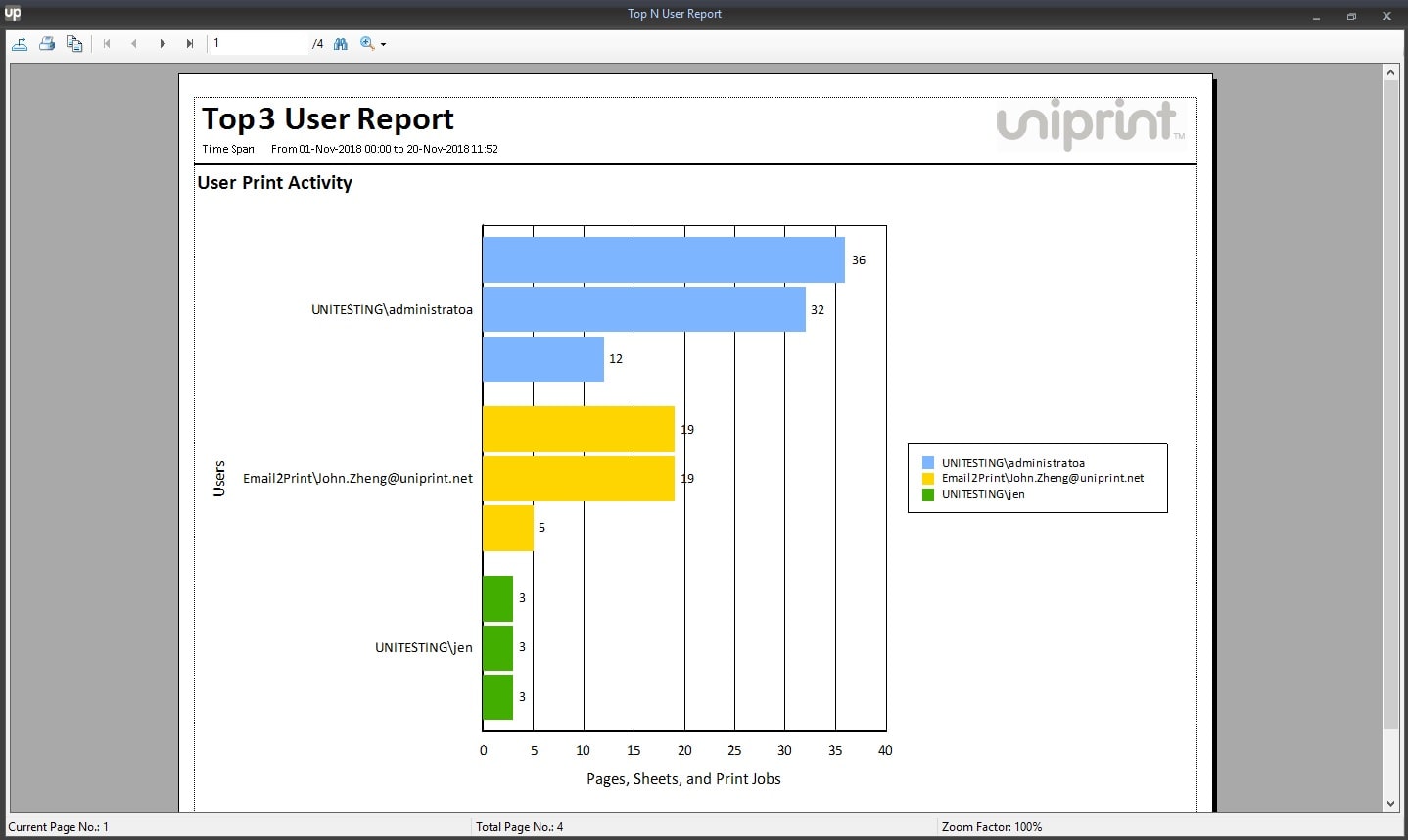Click the /4 total pages label

(x=317, y=44)
